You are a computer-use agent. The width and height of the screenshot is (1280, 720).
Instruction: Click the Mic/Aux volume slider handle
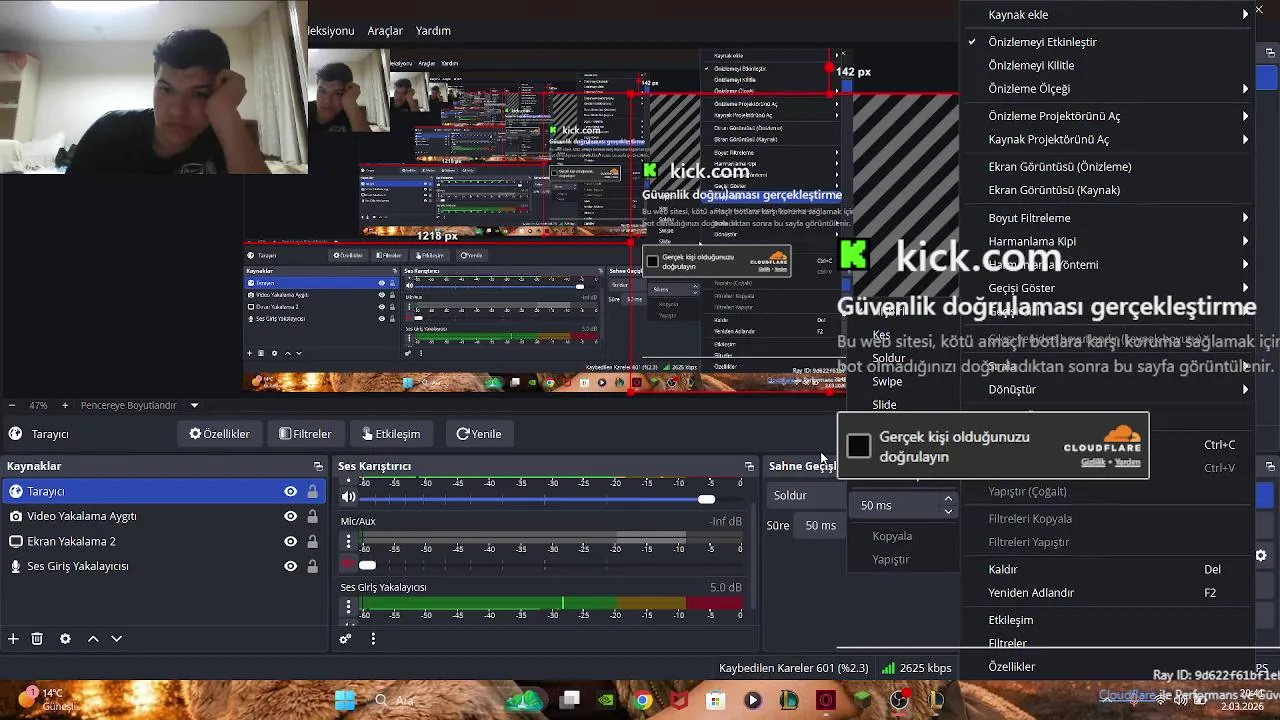[367, 565]
